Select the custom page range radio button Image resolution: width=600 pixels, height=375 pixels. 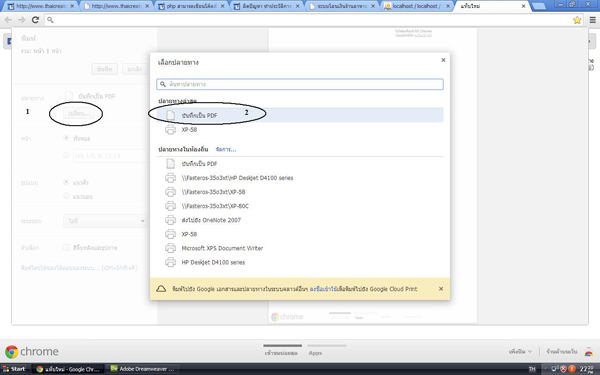pyautogui.click(x=66, y=155)
